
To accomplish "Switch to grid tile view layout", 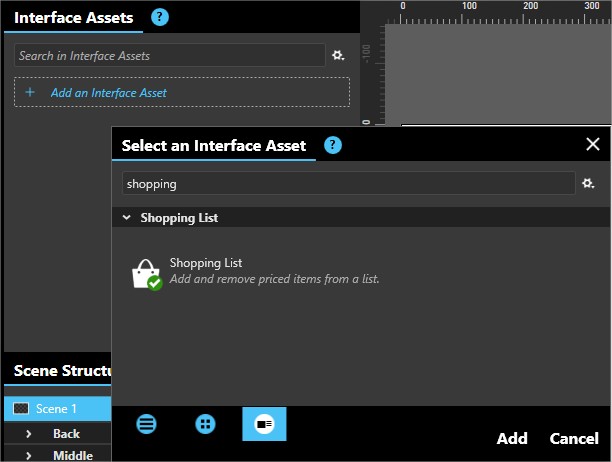I will pyautogui.click(x=205, y=424).
